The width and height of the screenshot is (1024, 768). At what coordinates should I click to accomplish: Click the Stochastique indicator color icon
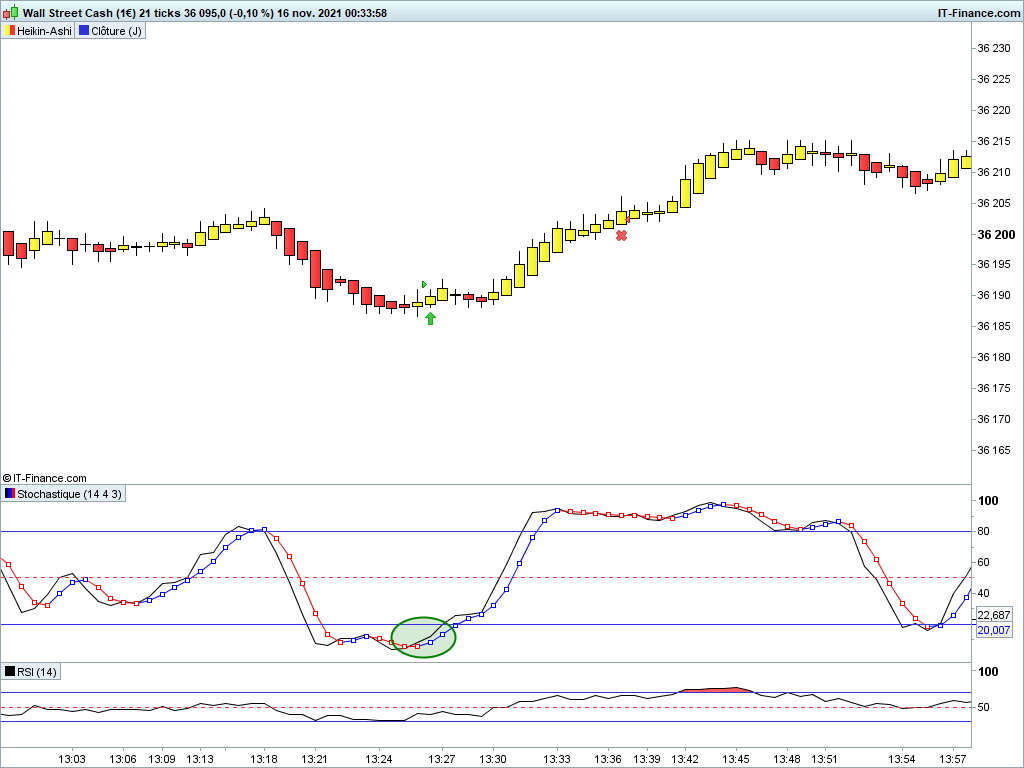click(10, 494)
